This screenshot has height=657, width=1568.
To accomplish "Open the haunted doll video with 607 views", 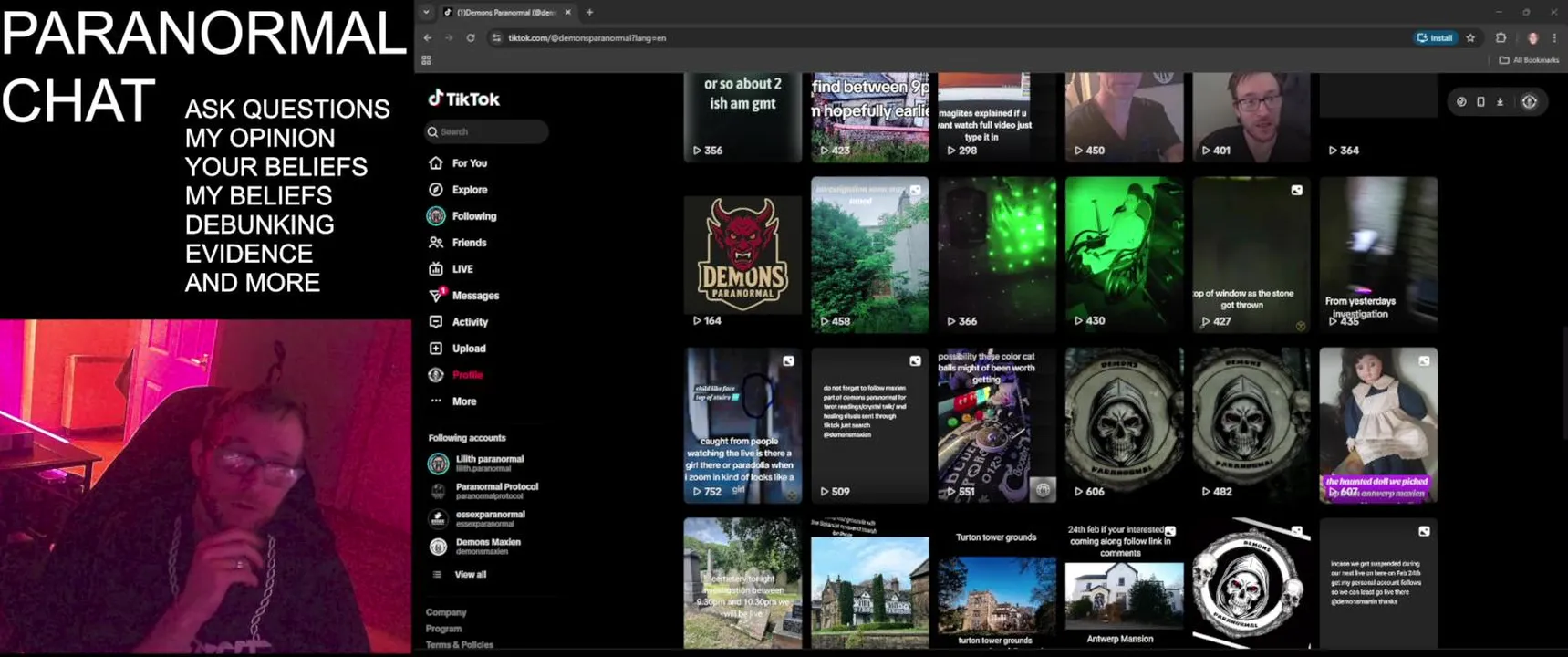I will 1378,425.
